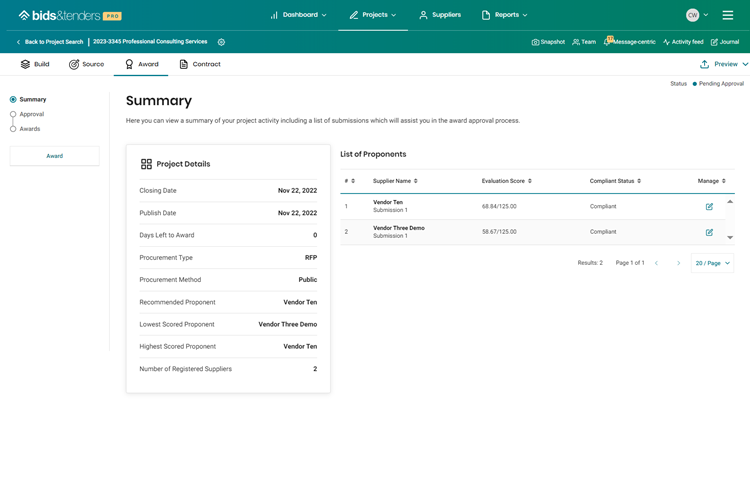
Task: Edit Vendor Three Demo submission
Action: click(709, 232)
